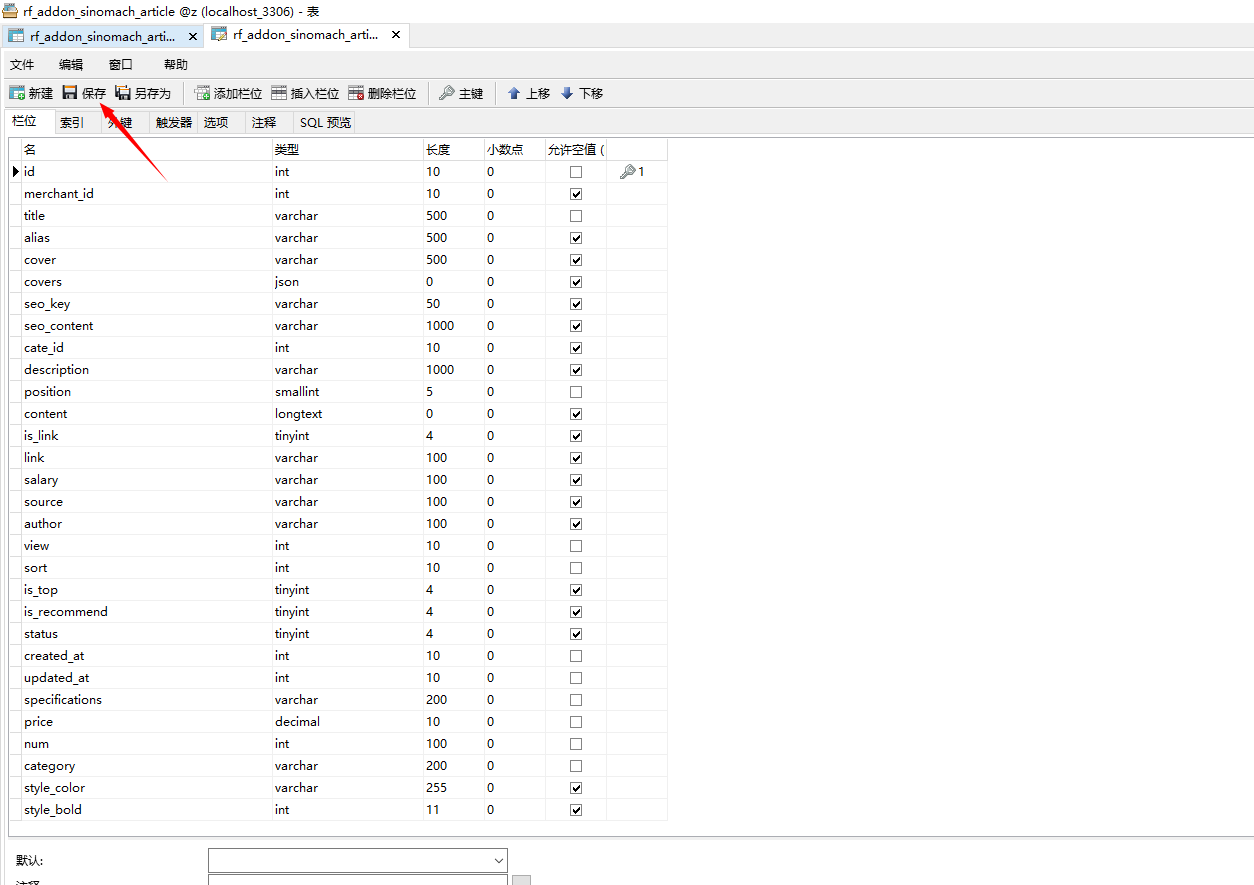Open the 编辑 (Edit) menu
Image resolution: width=1254 pixels, height=885 pixels.
coord(71,64)
